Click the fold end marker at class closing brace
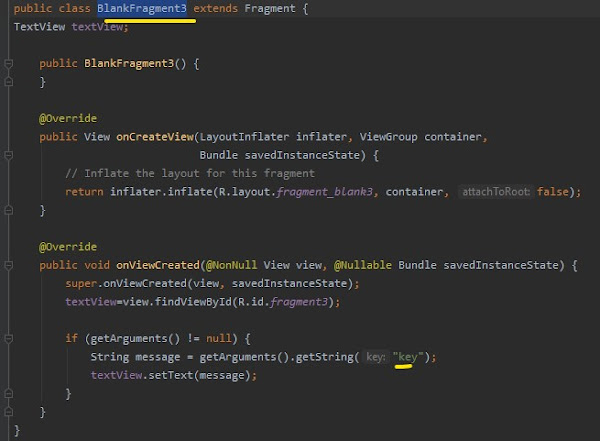Screen dimensions: 600x441 (9, 430)
